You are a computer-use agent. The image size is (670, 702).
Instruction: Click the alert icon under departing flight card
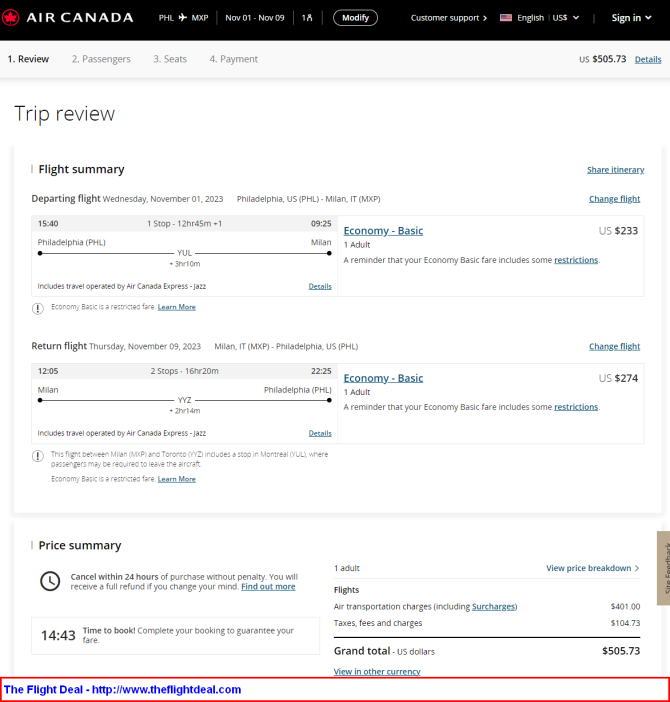pyautogui.click(x=38, y=308)
